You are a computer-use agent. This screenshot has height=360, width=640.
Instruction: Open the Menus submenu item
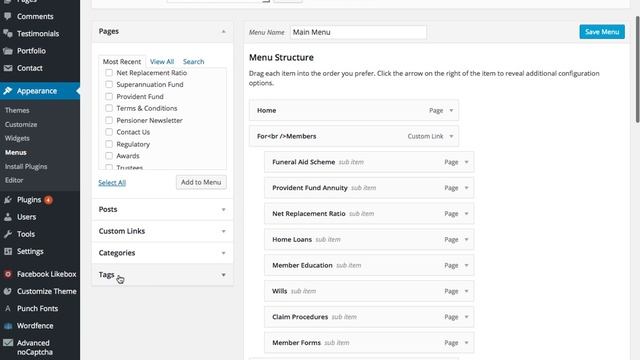(16, 152)
